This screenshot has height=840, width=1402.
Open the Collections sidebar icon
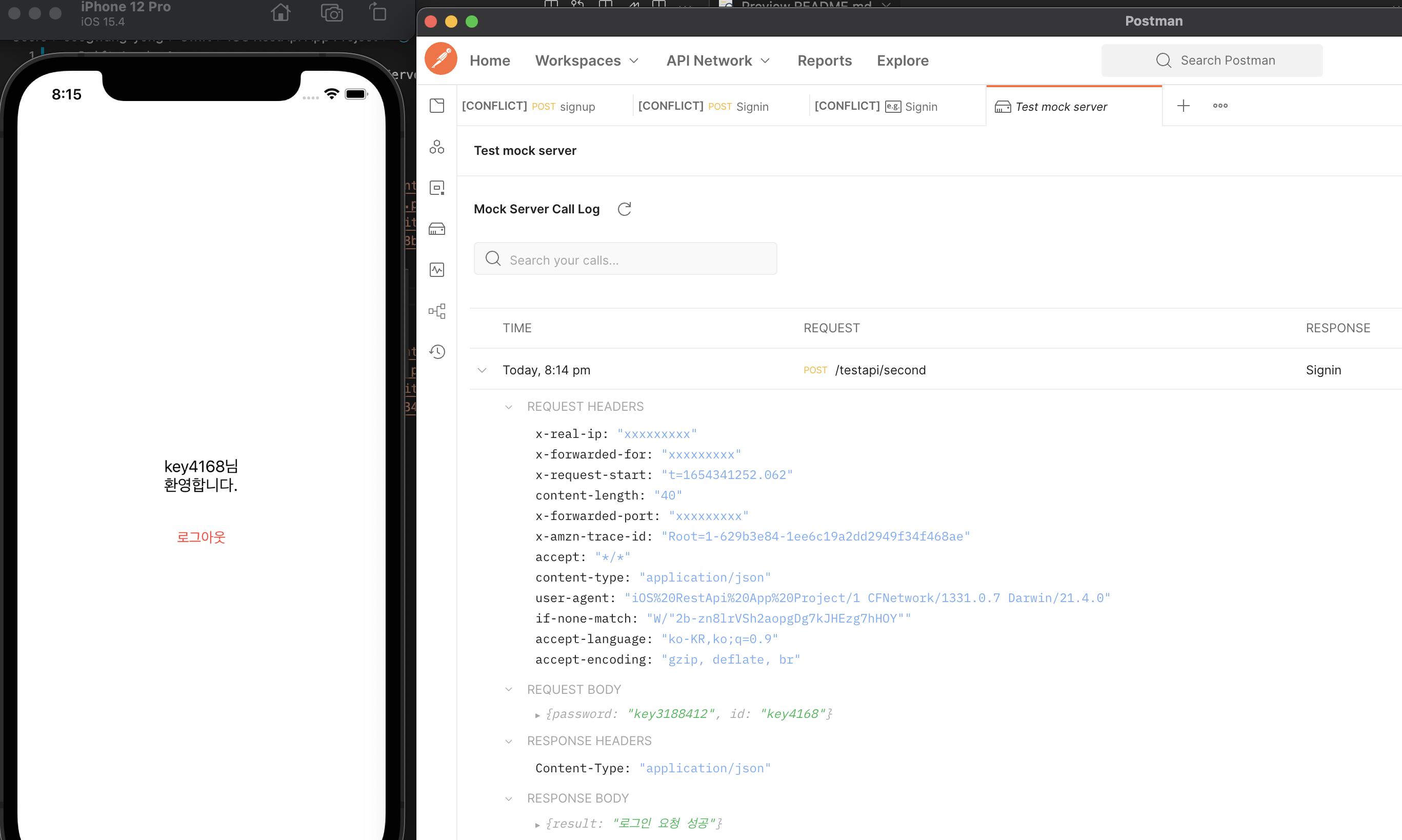pyautogui.click(x=437, y=105)
